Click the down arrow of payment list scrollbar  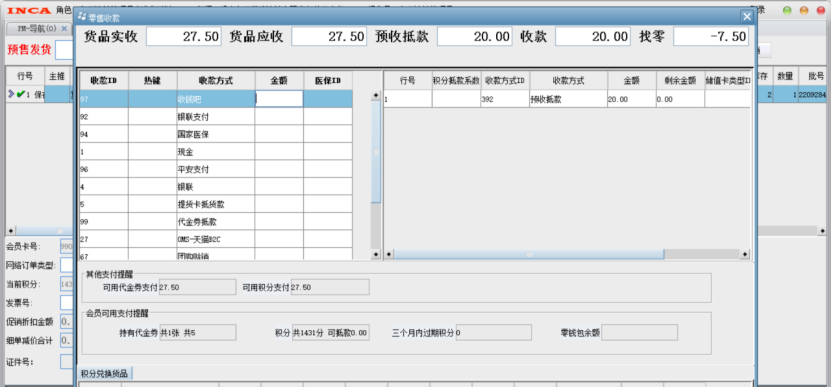coord(376,254)
